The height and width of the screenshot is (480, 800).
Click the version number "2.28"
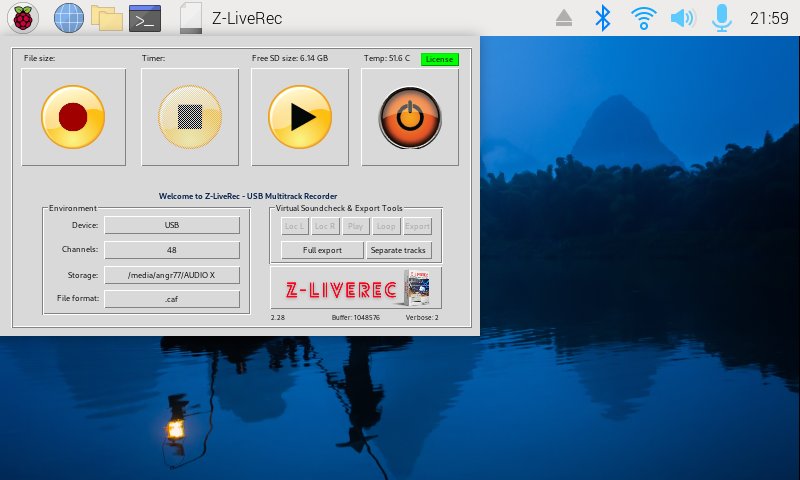[278, 317]
